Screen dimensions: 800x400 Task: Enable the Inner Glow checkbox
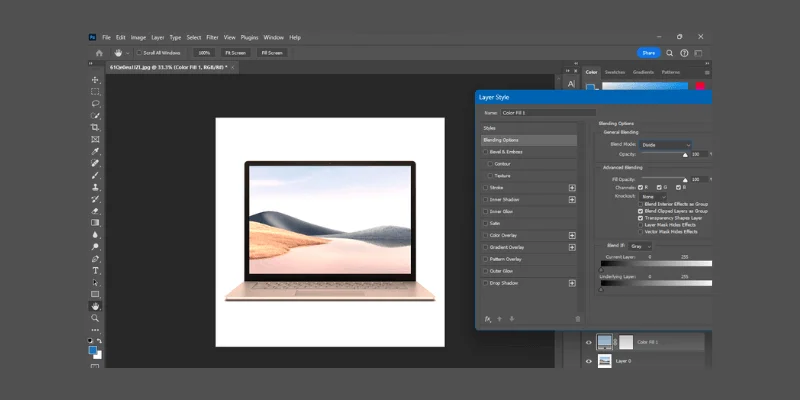click(x=486, y=212)
